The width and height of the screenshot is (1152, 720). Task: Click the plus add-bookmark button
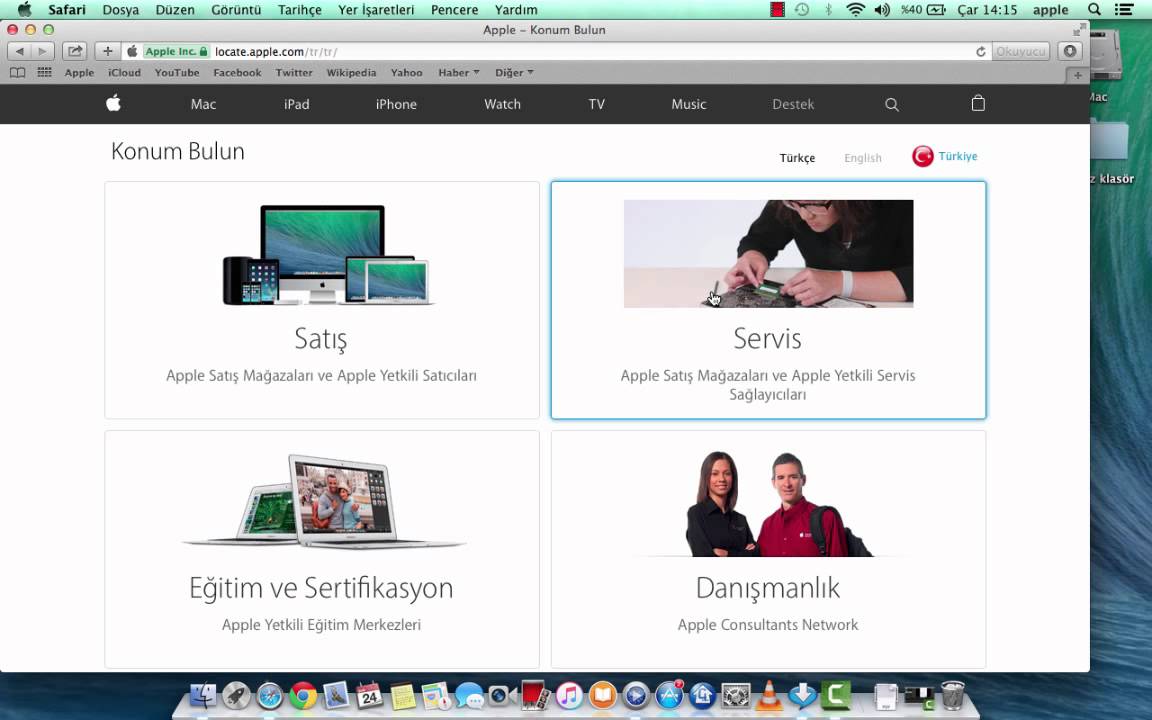(107, 51)
